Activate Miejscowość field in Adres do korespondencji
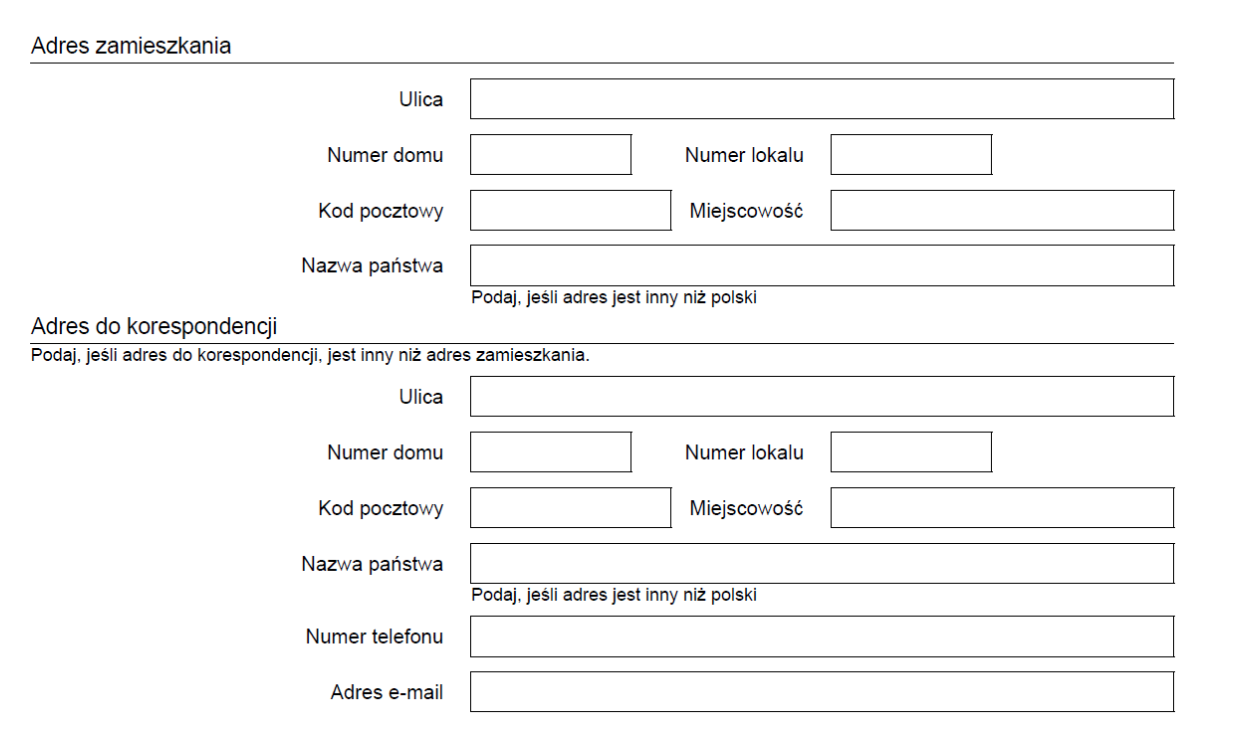This screenshot has width=1233, height=737. (x=1002, y=508)
